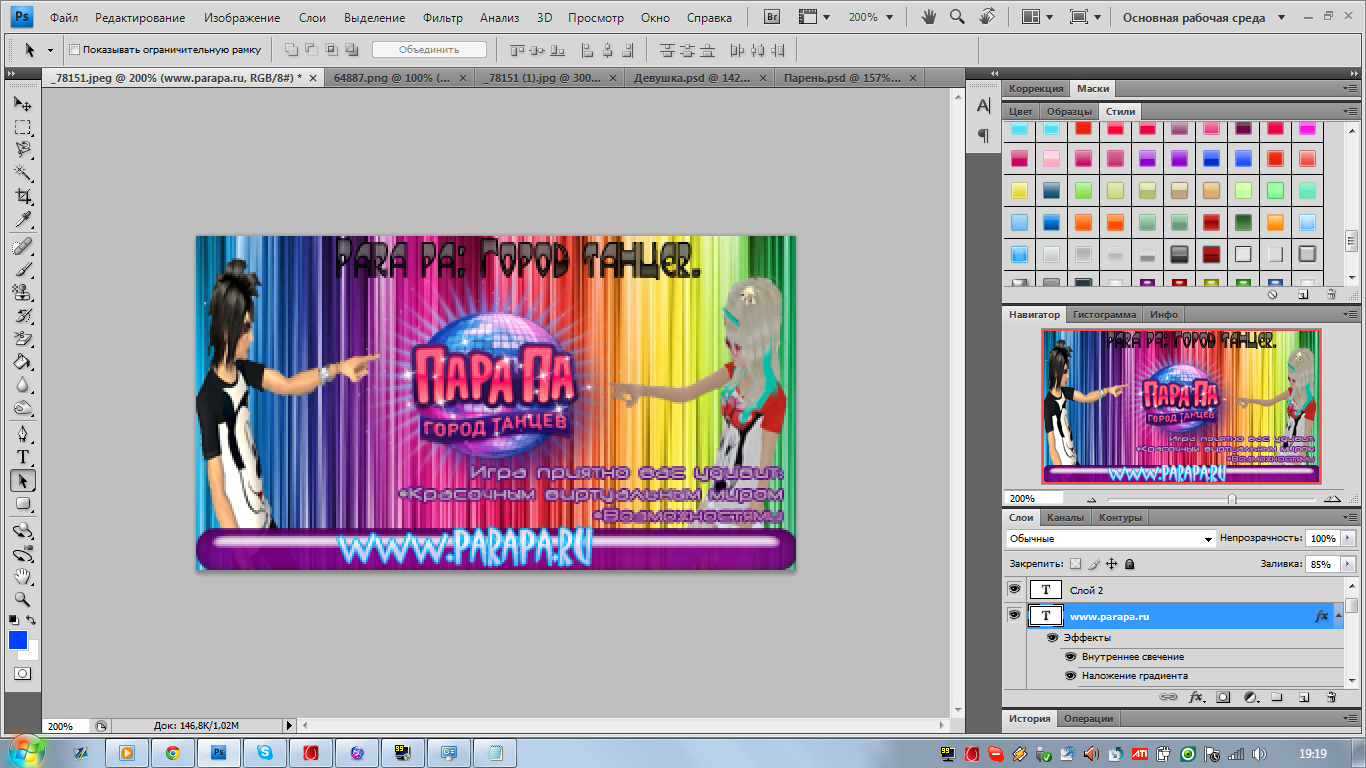Select the Healing Brush tool
1366x768 pixels.
click(23, 246)
